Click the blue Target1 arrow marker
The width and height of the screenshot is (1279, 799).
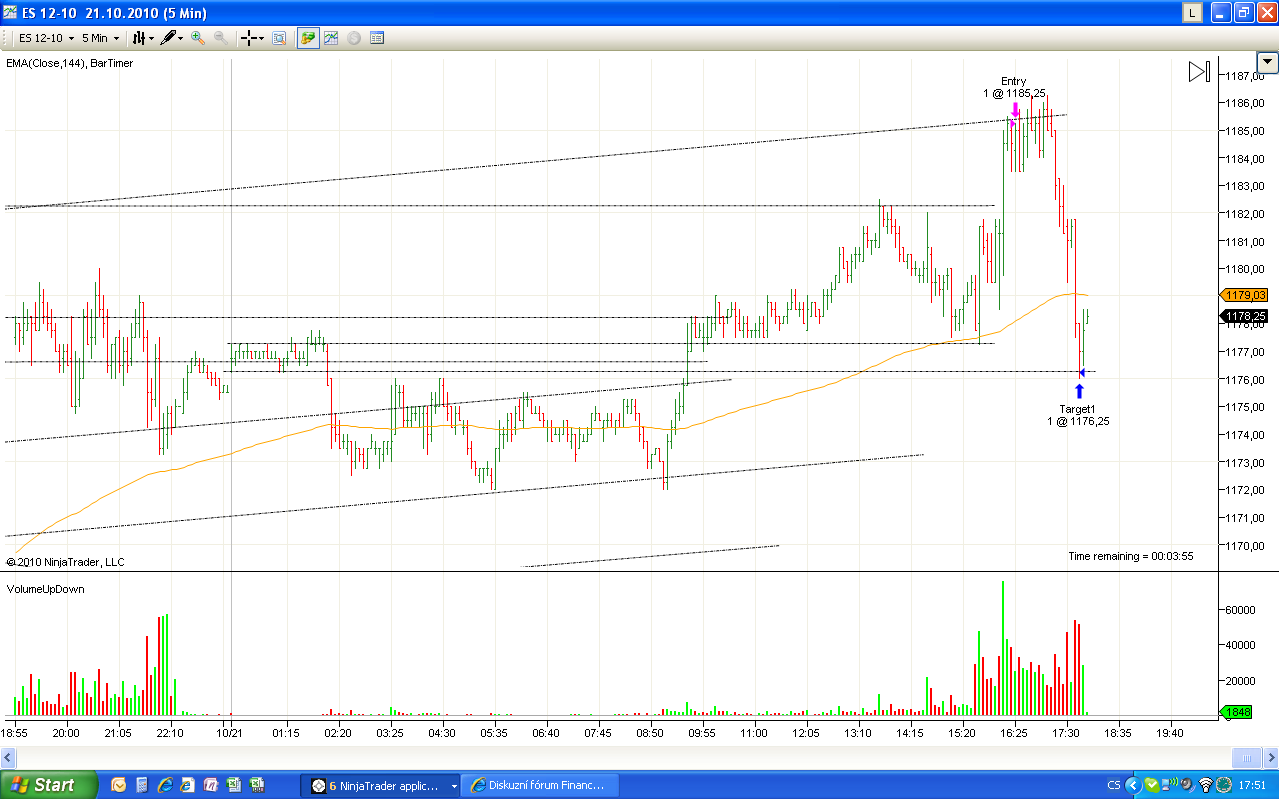pos(1079,391)
